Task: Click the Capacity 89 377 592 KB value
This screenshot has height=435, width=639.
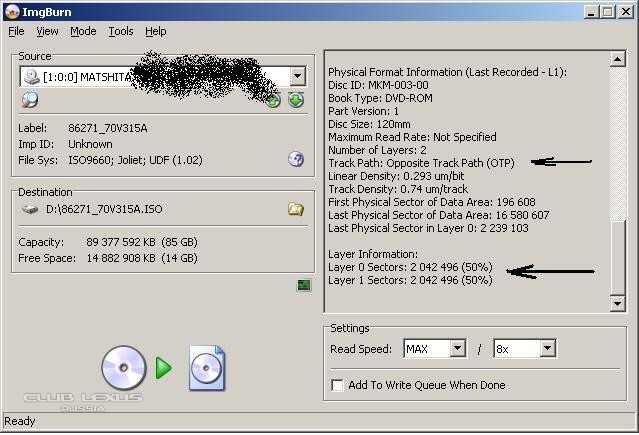Action: tap(142, 242)
